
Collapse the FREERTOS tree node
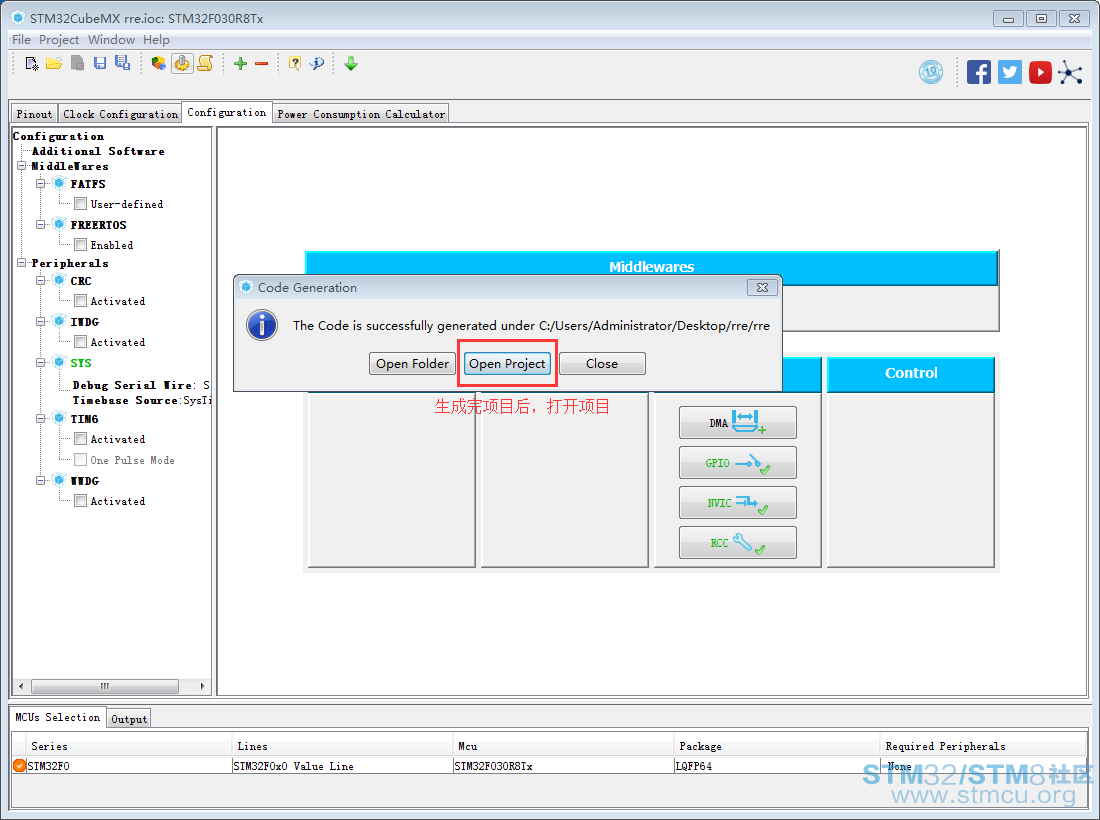[41, 224]
